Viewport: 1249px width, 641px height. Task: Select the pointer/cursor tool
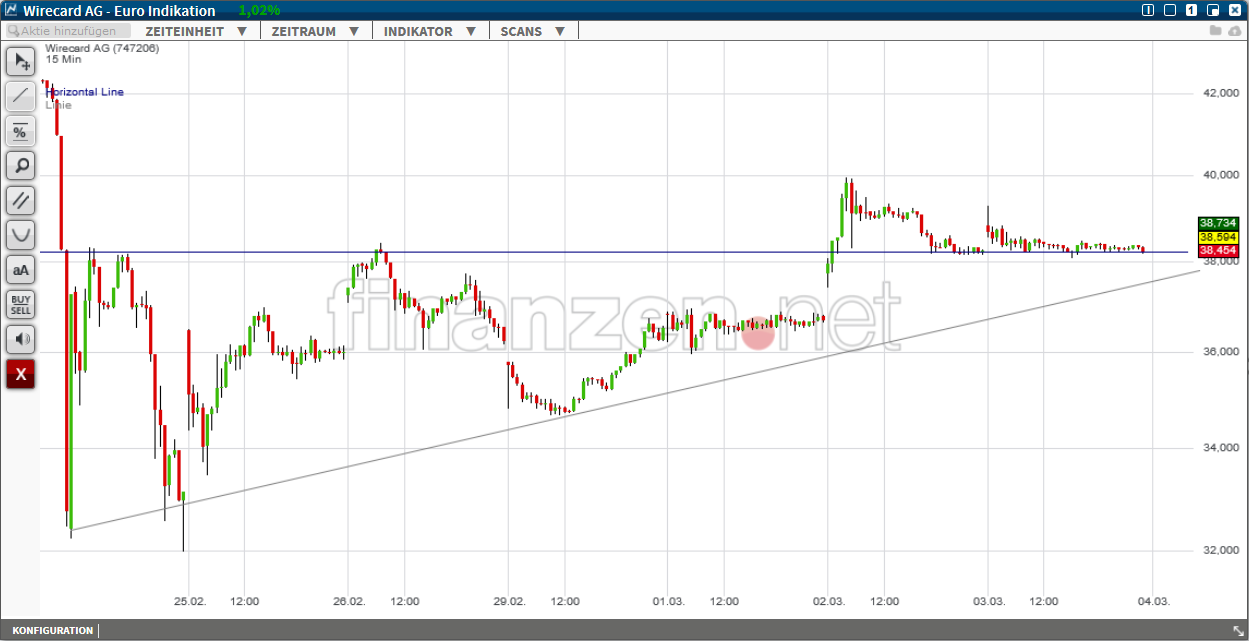[20, 62]
